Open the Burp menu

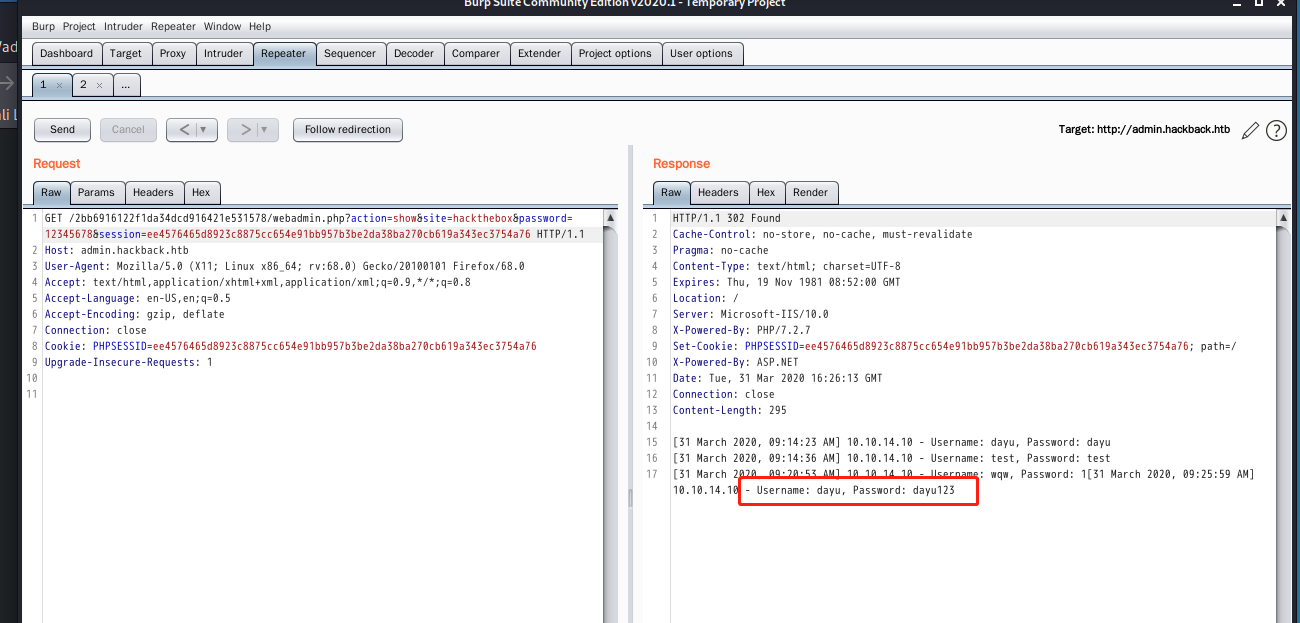click(x=43, y=26)
